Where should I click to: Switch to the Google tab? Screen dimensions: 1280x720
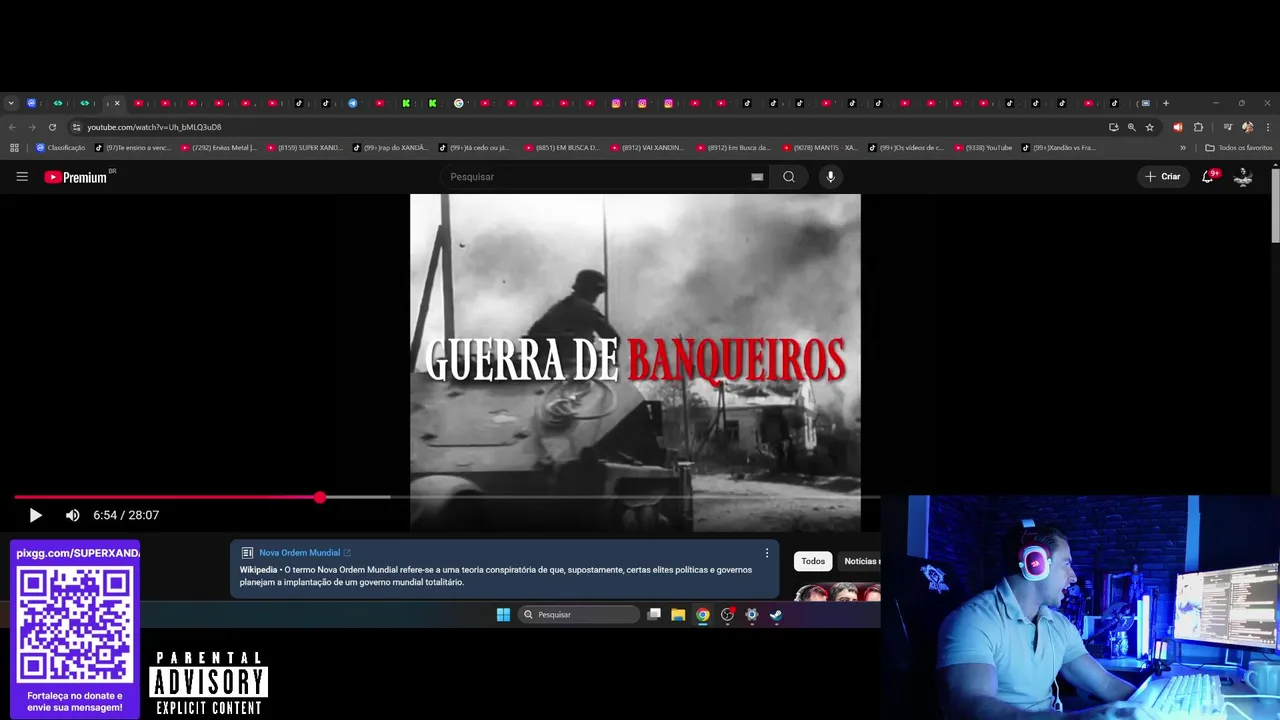pyautogui.click(x=459, y=103)
